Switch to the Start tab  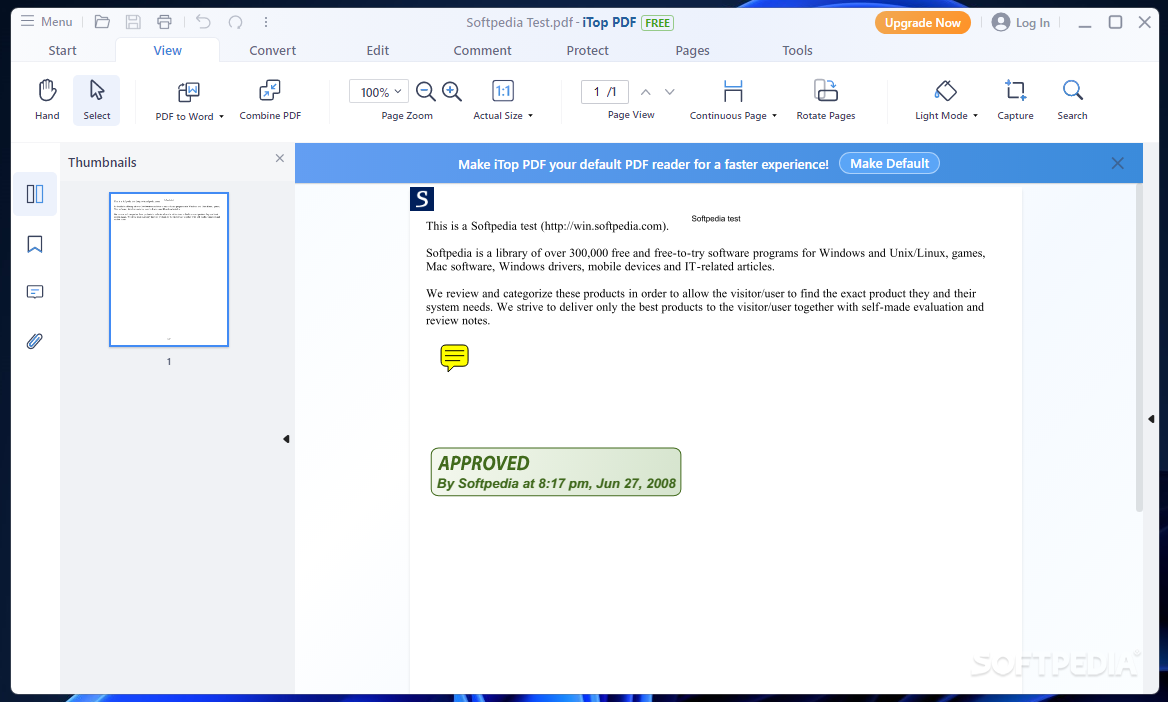pyautogui.click(x=63, y=50)
